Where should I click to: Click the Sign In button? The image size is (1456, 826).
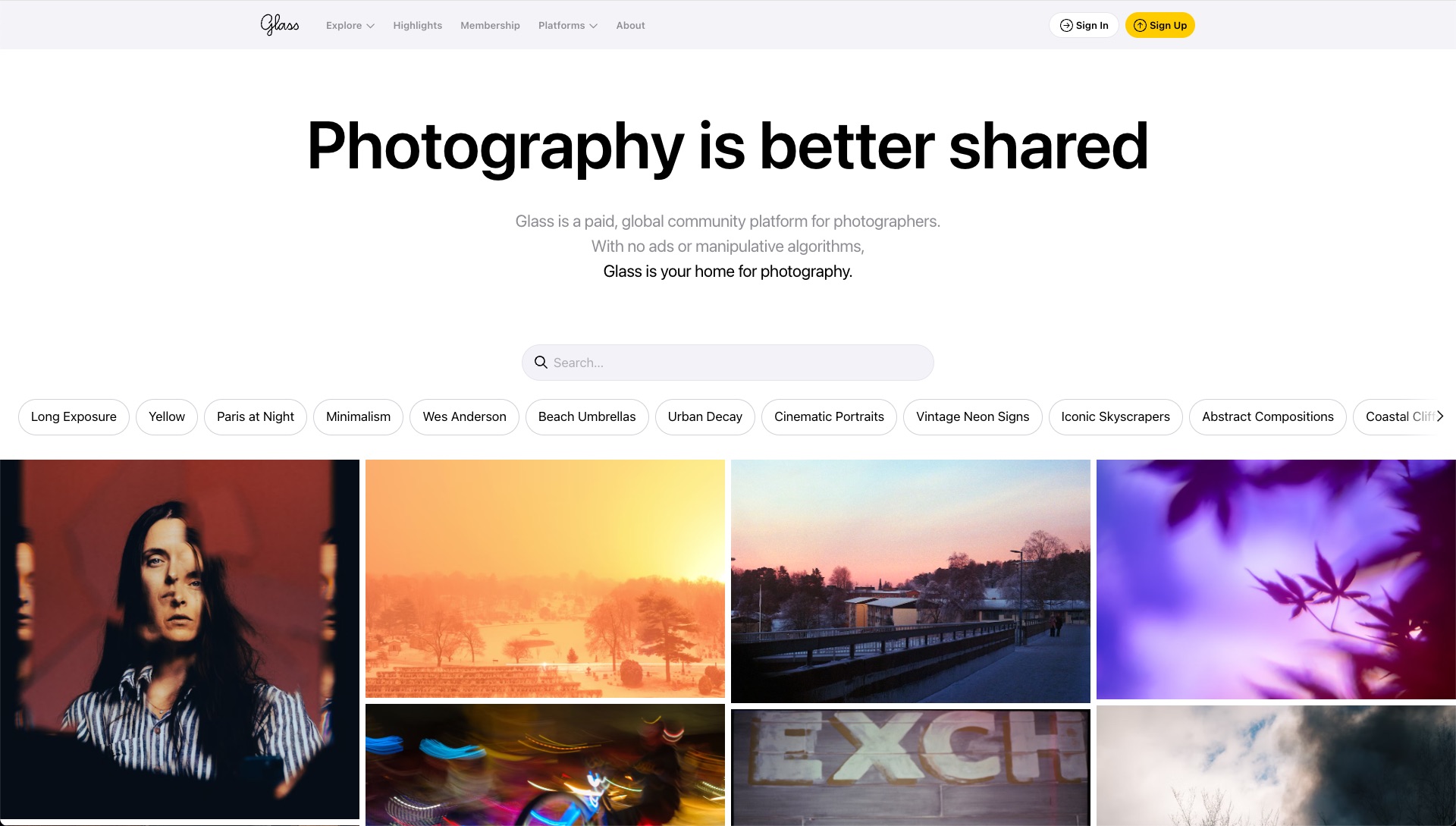click(1083, 24)
